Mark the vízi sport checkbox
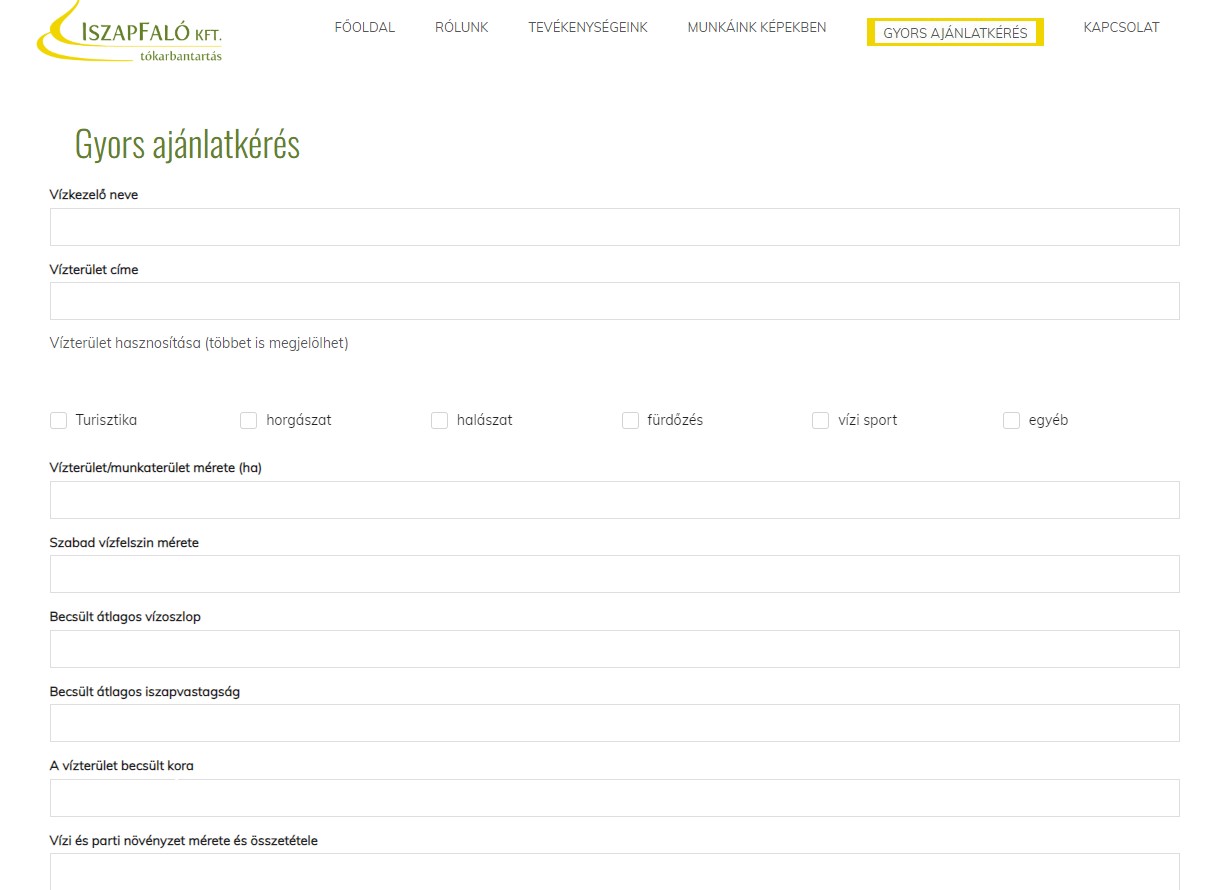The image size is (1221, 890). pyautogui.click(x=821, y=421)
